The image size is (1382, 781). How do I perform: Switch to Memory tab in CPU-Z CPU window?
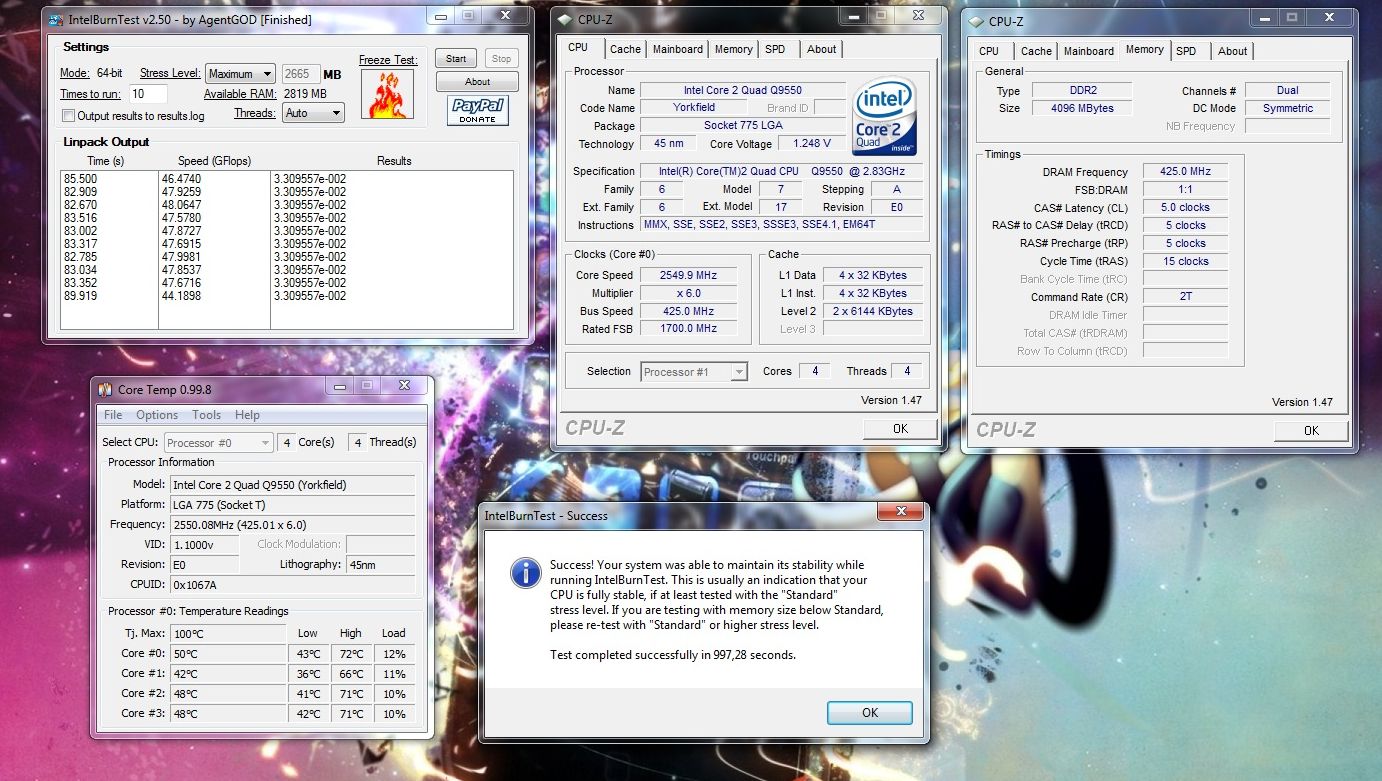click(733, 49)
